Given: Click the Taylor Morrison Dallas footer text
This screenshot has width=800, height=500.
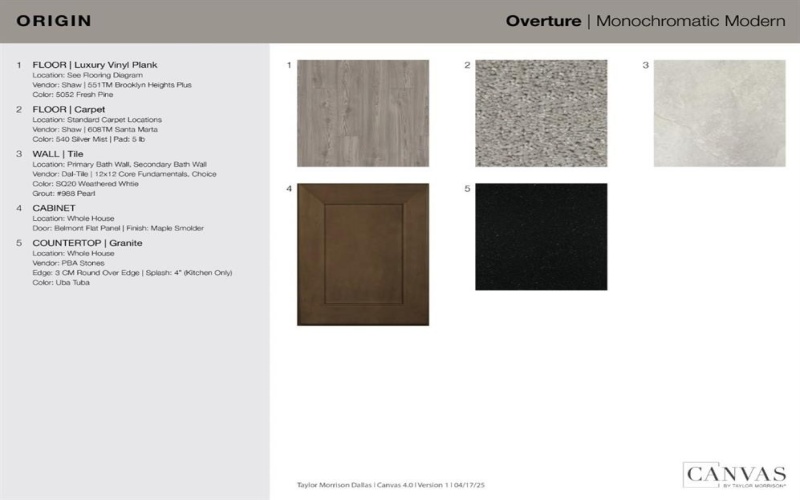Looking at the screenshot, I should [x=391, y=484].
